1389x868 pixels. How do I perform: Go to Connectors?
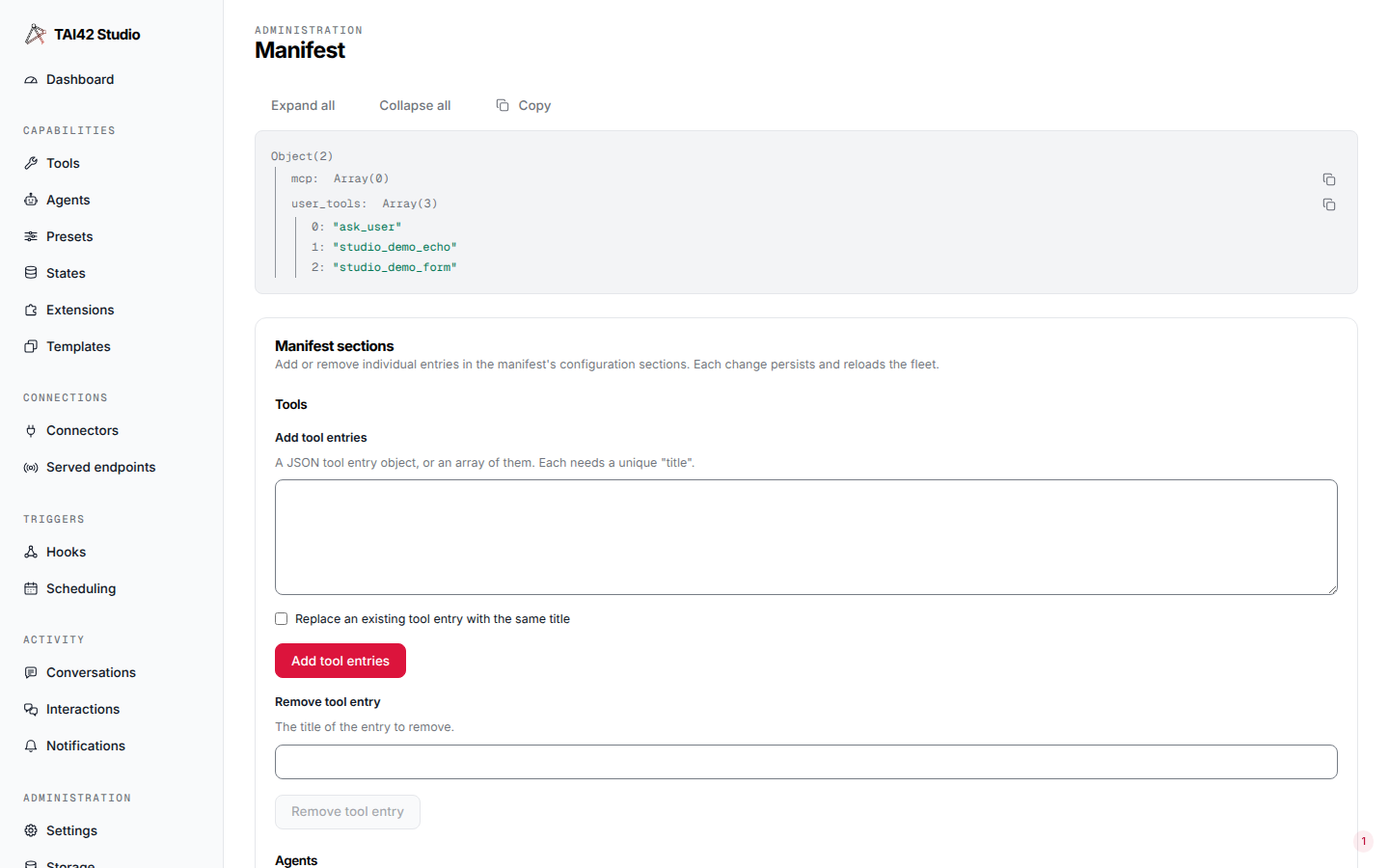pos(82,430)
